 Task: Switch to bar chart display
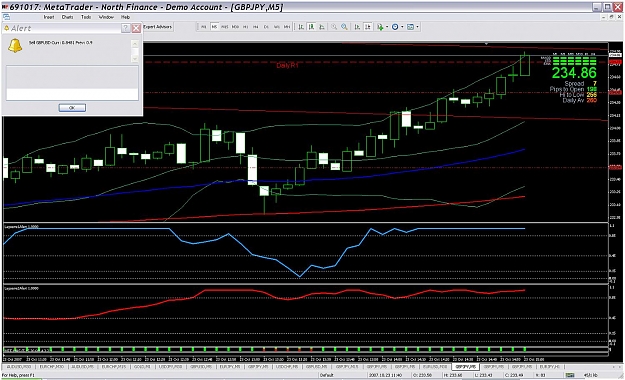pyautogui.click(x=301, y=27)
